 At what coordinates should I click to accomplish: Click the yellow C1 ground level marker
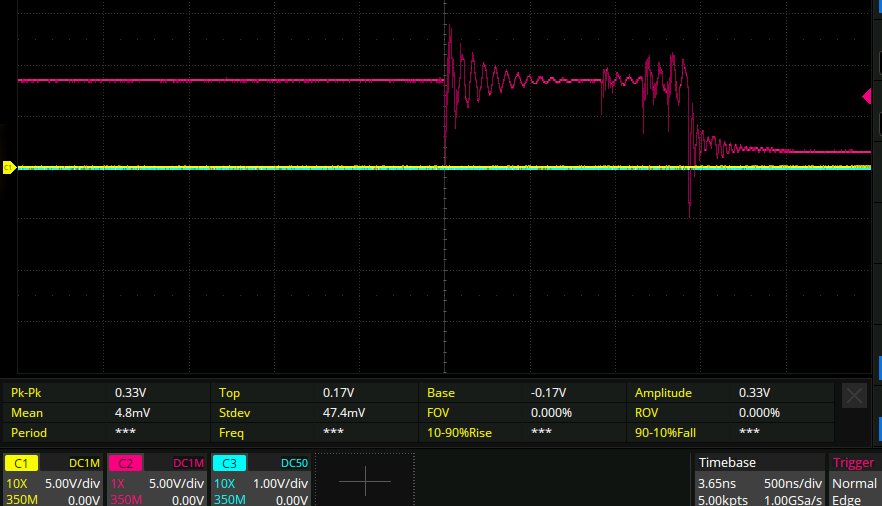tap(9, 167)
